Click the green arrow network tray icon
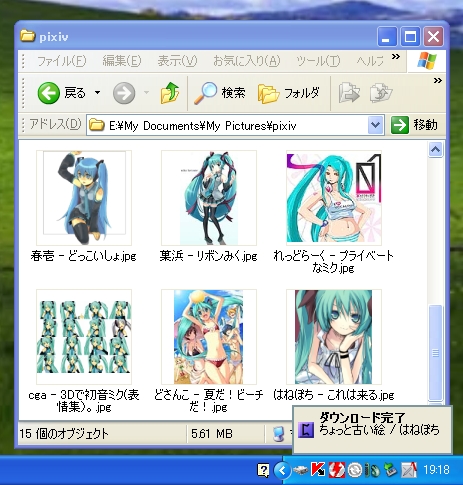 tap(390, 470)
